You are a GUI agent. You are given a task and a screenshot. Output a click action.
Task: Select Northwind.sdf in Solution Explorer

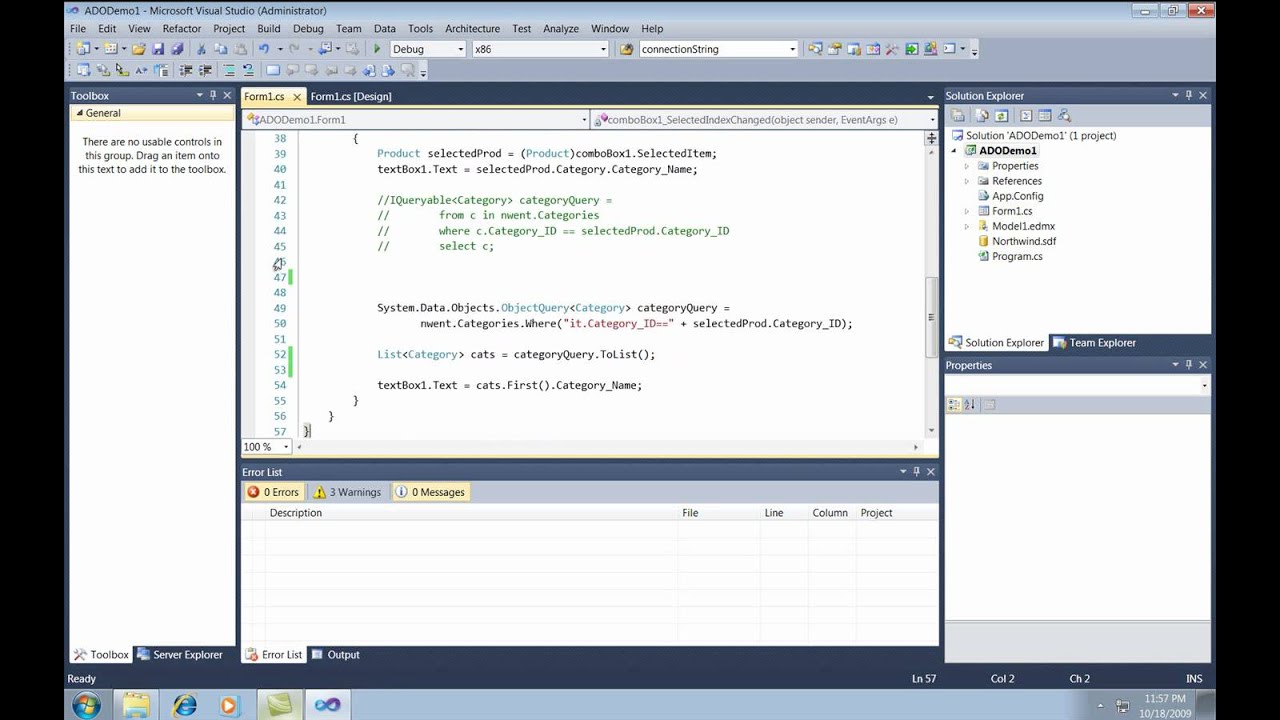tap(1024, 241)
